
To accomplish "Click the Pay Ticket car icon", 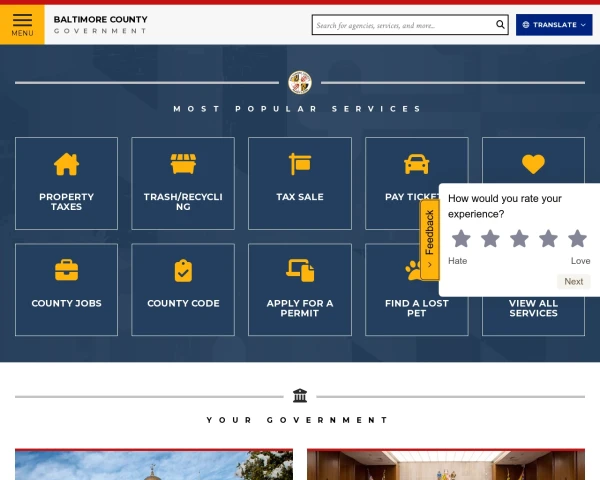I will click(416, 164).
